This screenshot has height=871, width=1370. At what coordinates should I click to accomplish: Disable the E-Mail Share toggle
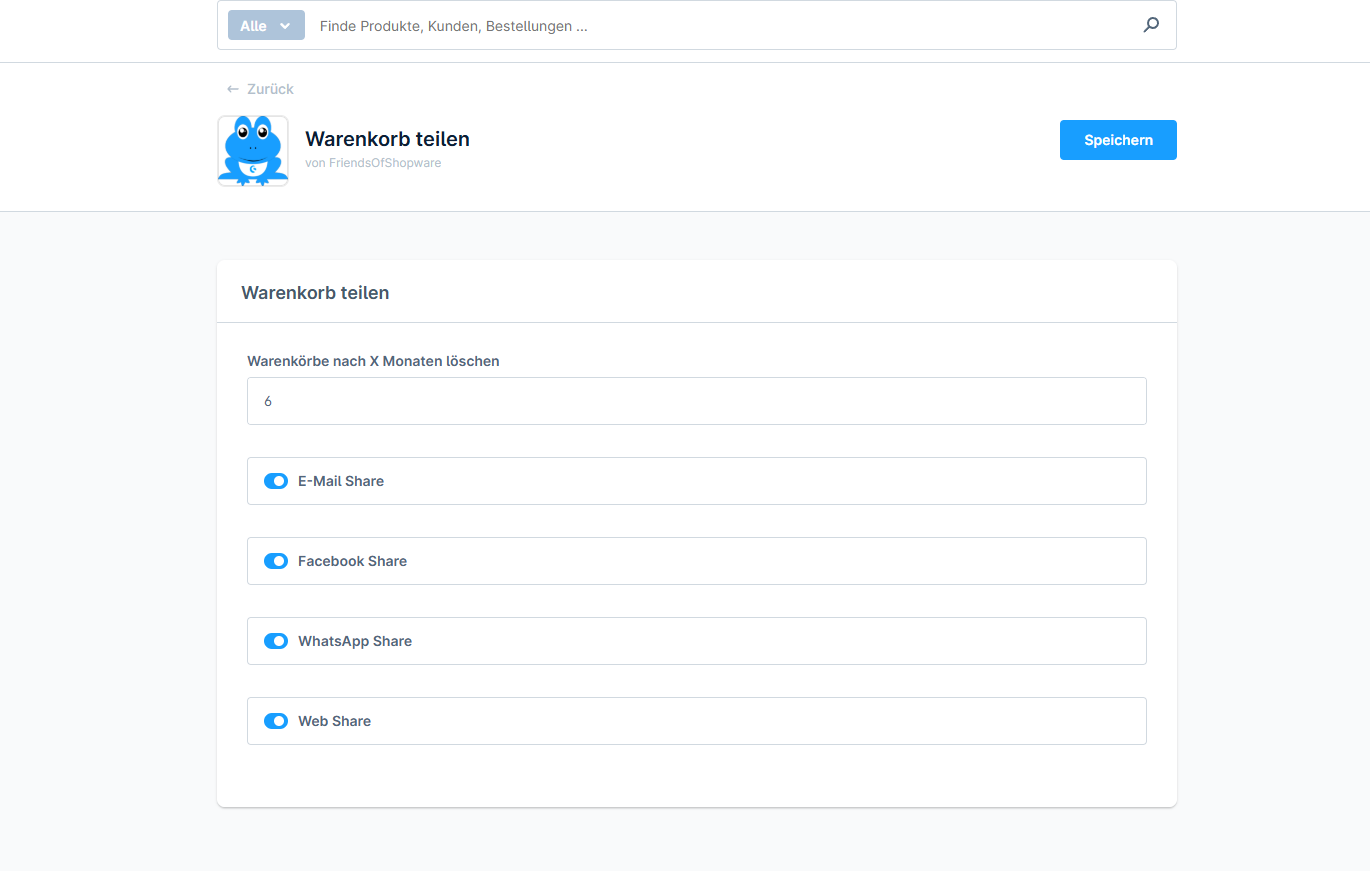click(x=276, y=481)
